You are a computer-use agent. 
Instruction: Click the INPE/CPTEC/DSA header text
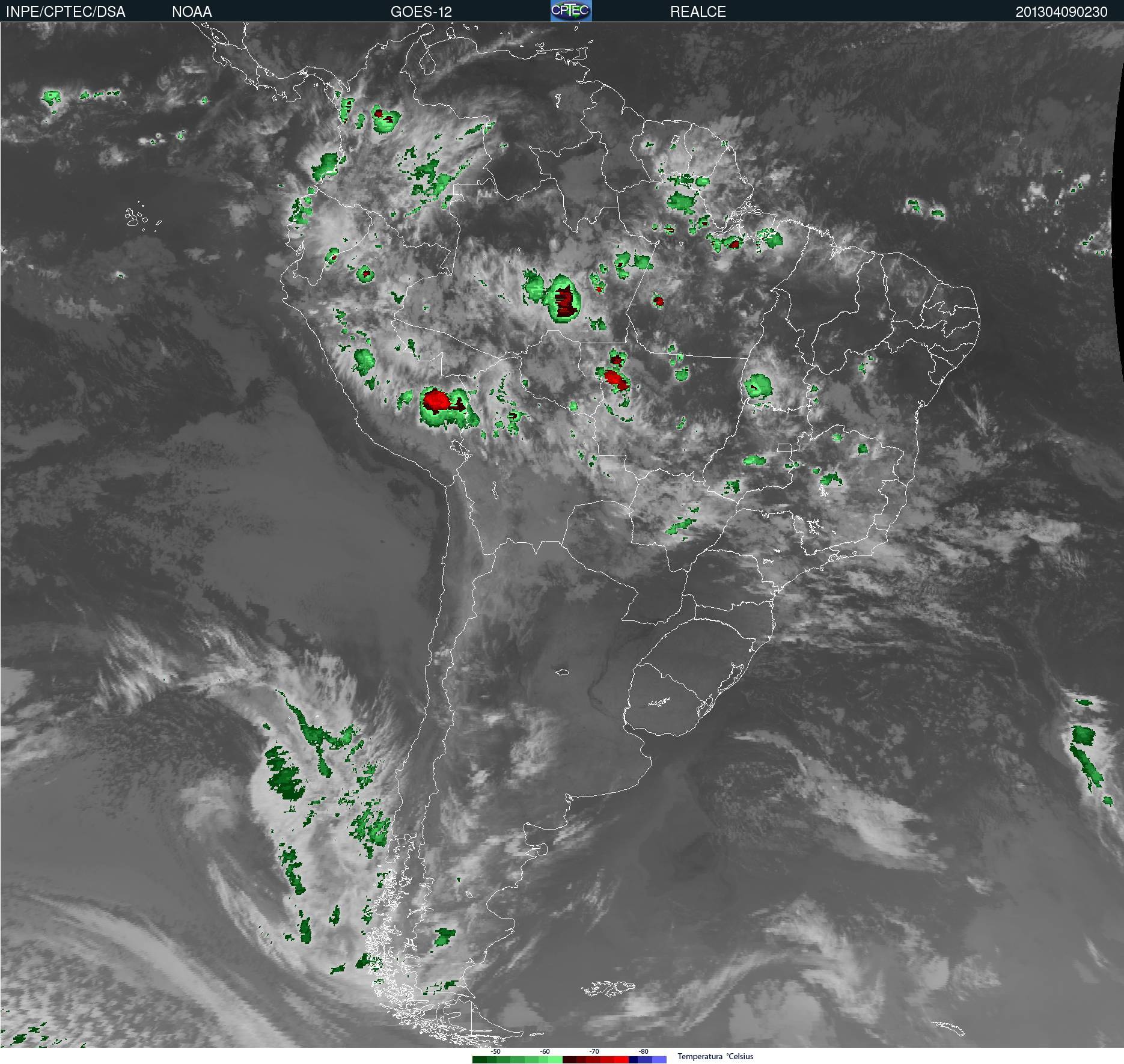click(66, 12)
